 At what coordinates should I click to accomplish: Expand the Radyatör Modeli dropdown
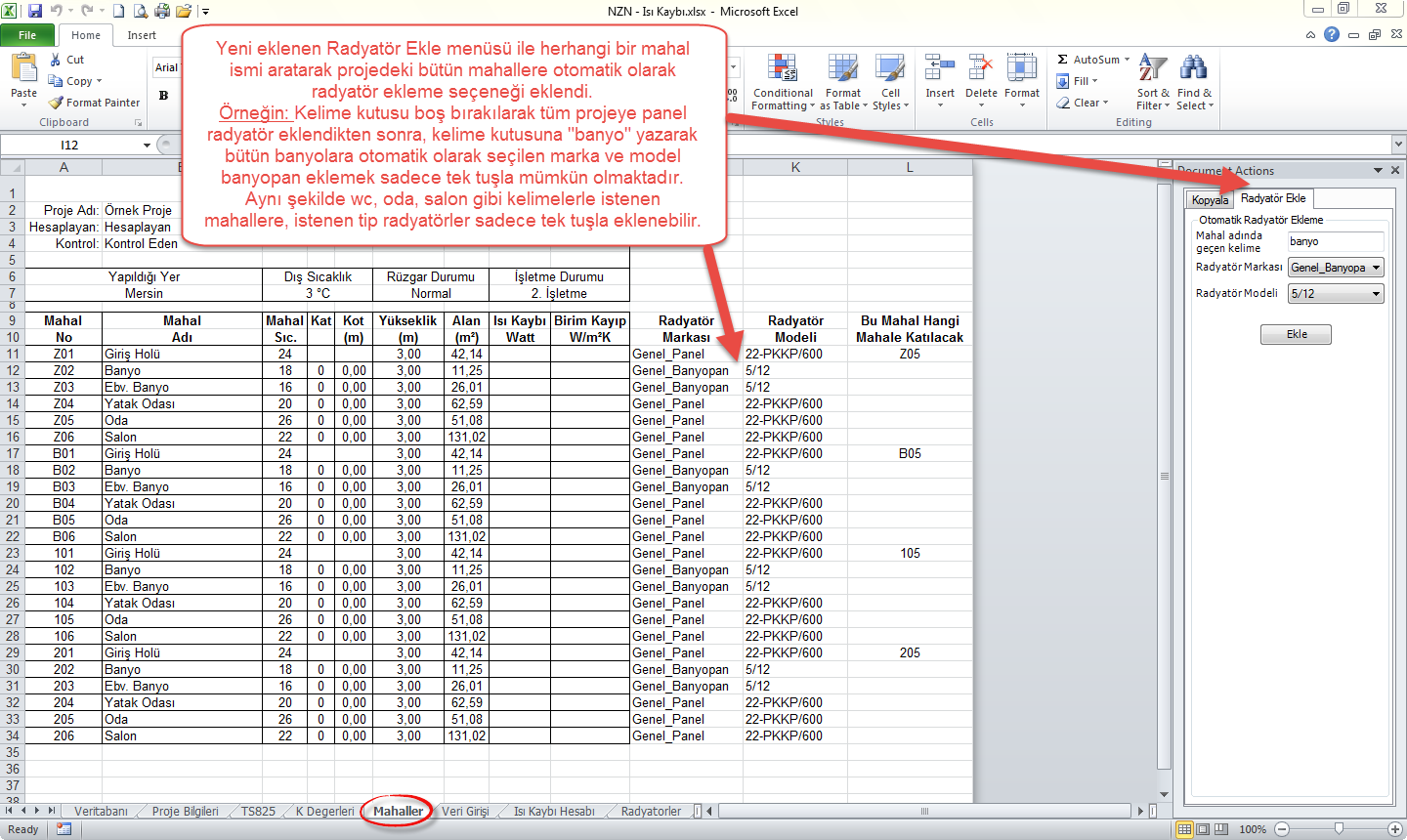(1376, 294)
